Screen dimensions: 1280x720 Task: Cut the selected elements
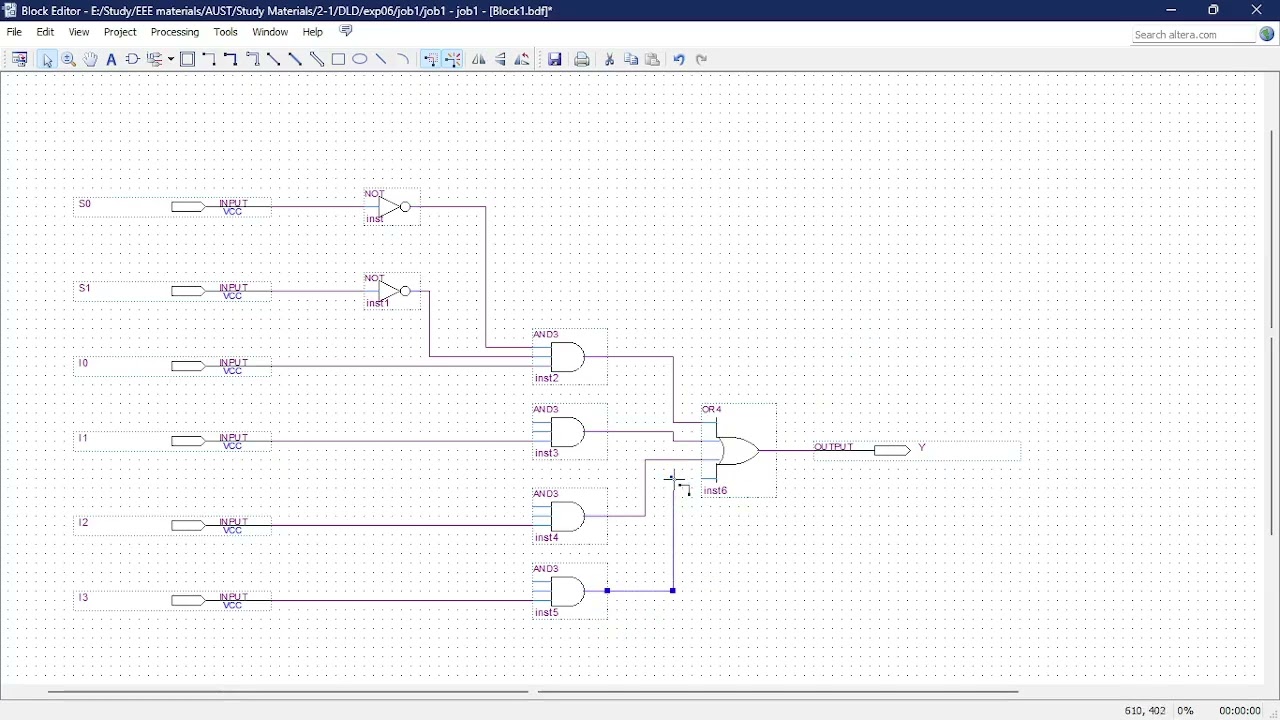[609, 59]
